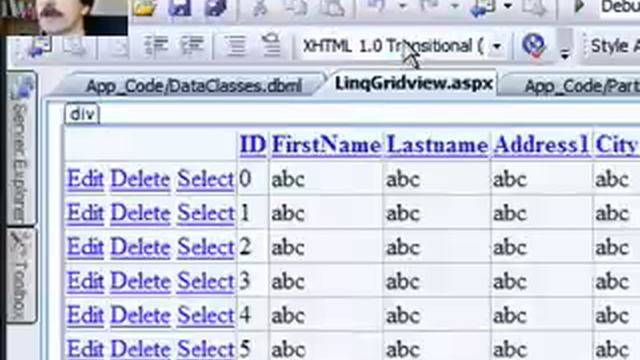Click the Navigate Backward icon

click(x=483, y=7)
